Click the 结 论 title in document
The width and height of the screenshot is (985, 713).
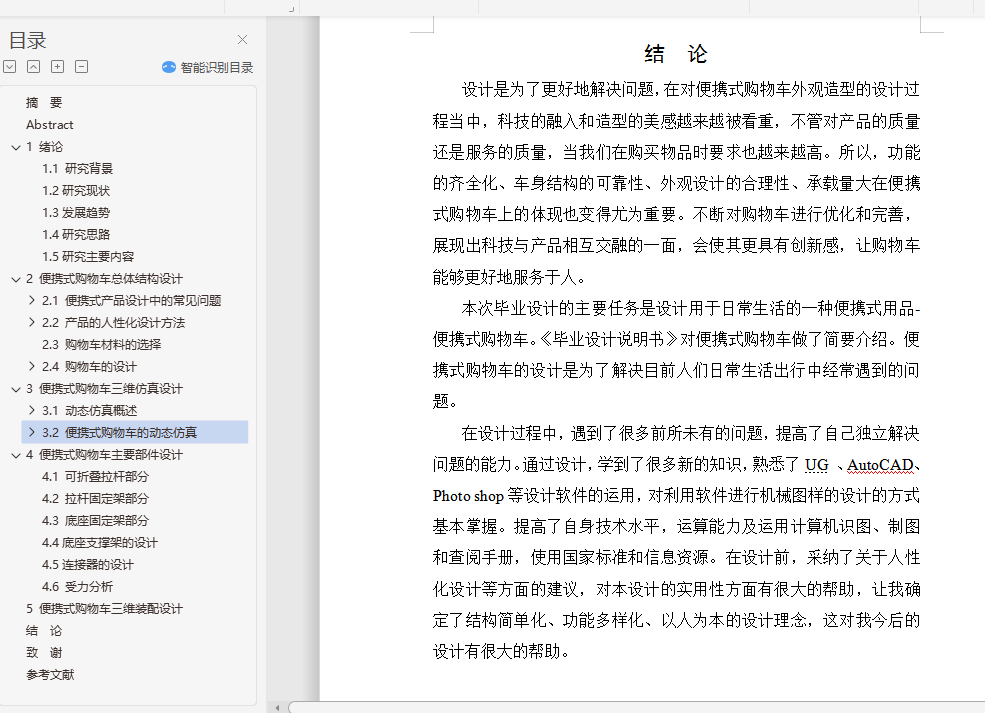(676, 54)
